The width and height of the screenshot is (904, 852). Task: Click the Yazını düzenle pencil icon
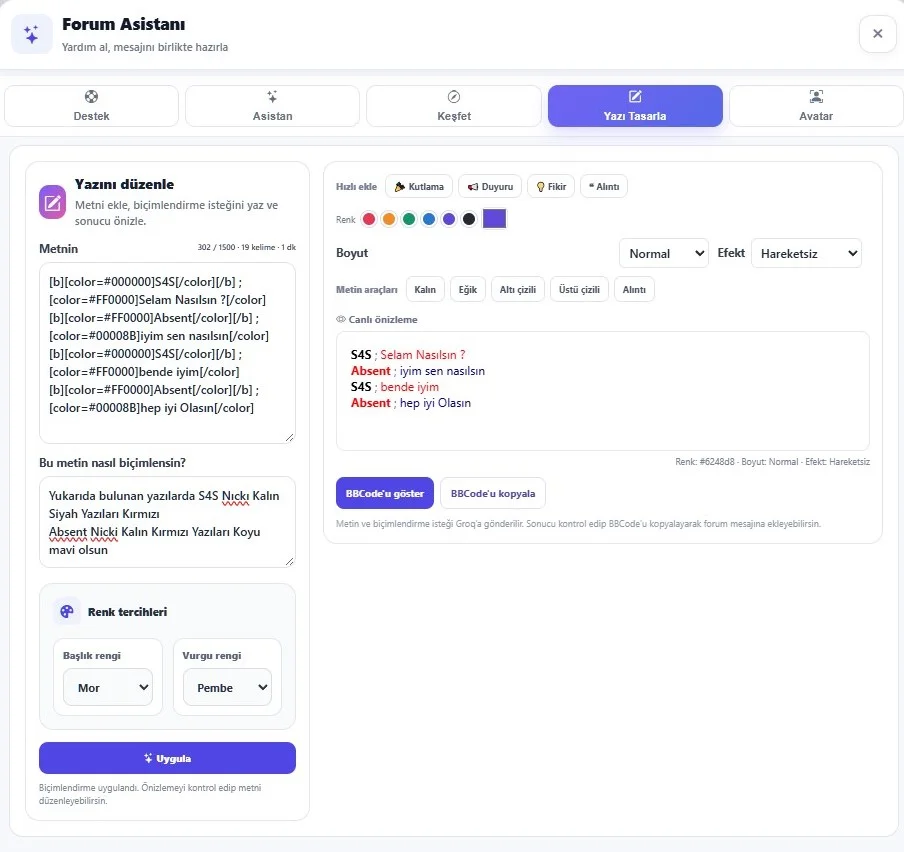click(x=52, y=202)
